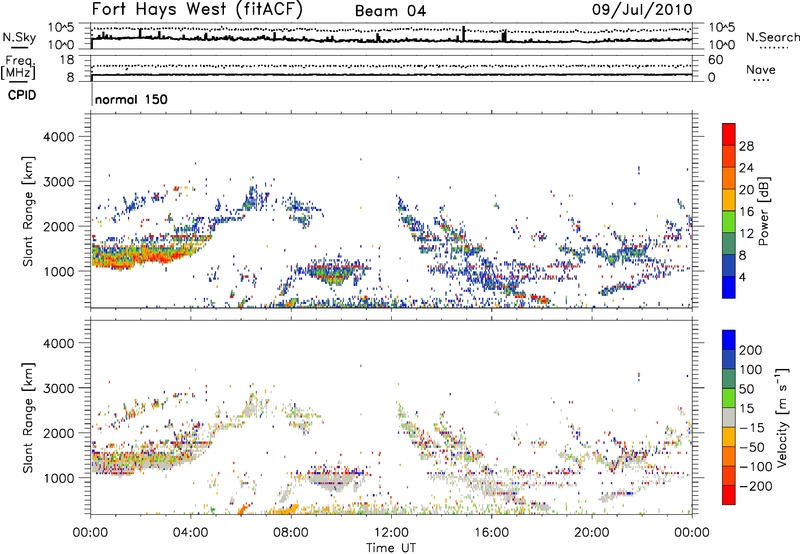Click the '200' velocity scale value

(750, 350)
